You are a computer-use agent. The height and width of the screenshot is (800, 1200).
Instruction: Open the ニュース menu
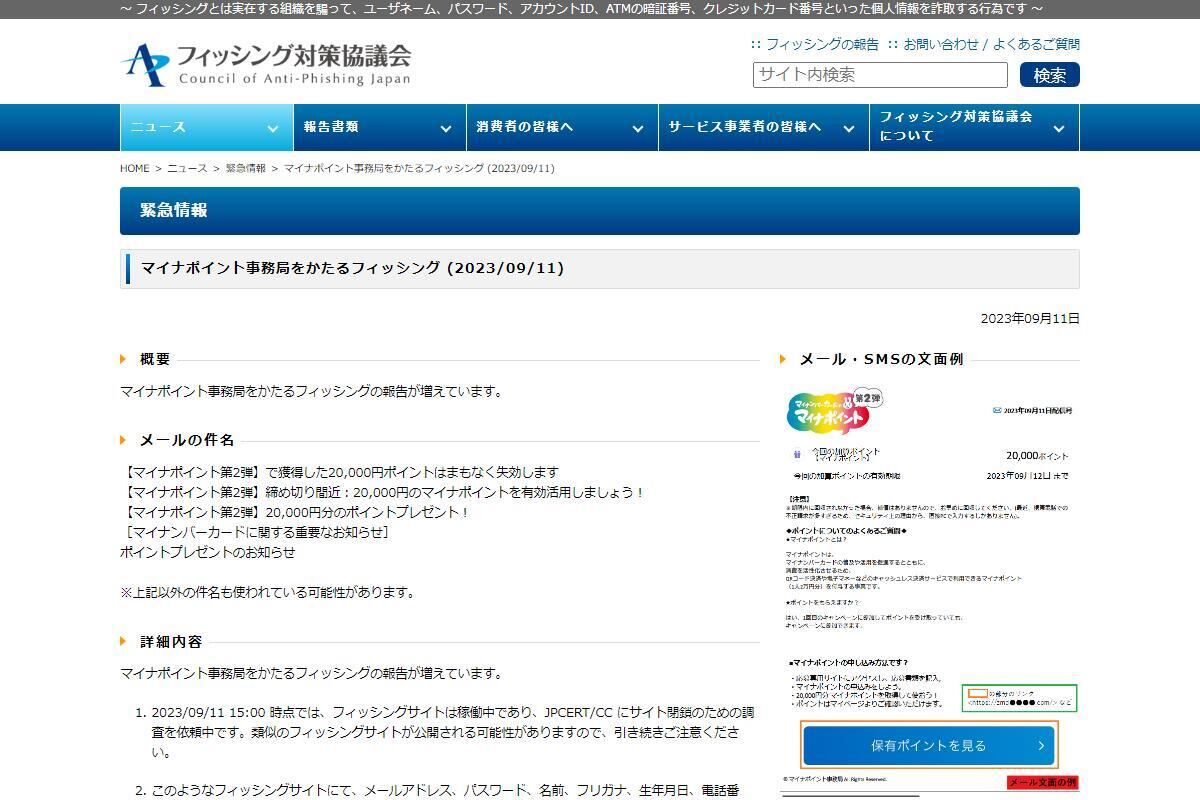[205, 127]
